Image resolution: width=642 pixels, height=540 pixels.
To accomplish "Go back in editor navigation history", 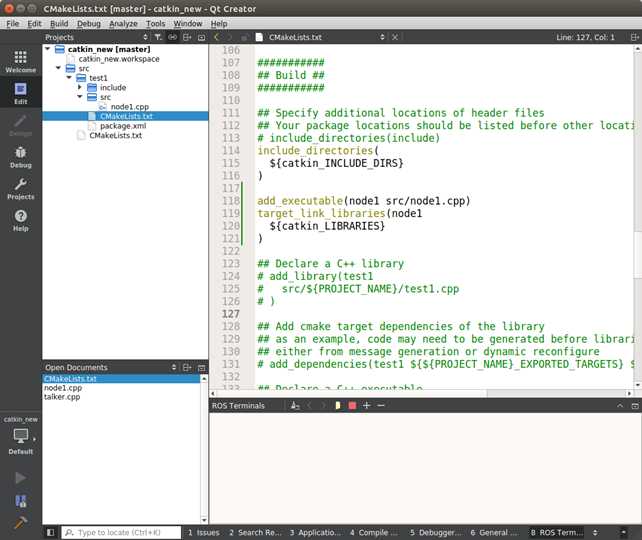I will pos(217,37).
